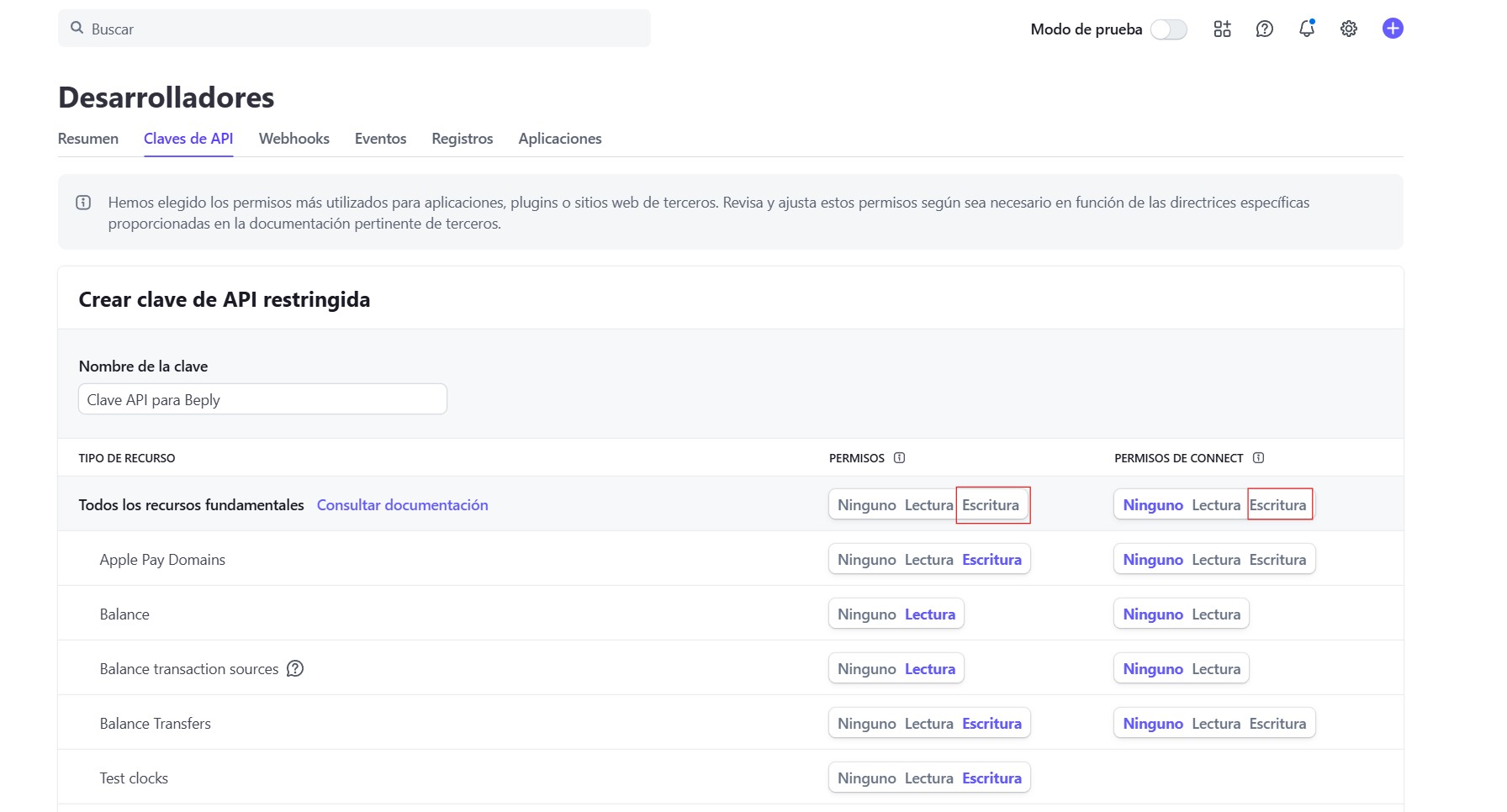1507x812 pixels.
Task: Set Balance Transfers permisos to Ninguno
Action: point(867,724)
